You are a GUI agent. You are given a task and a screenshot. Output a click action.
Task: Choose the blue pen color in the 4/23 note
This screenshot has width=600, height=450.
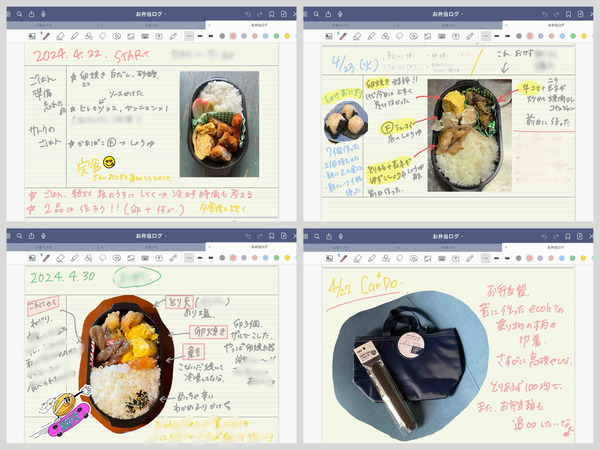coord(562,36)
